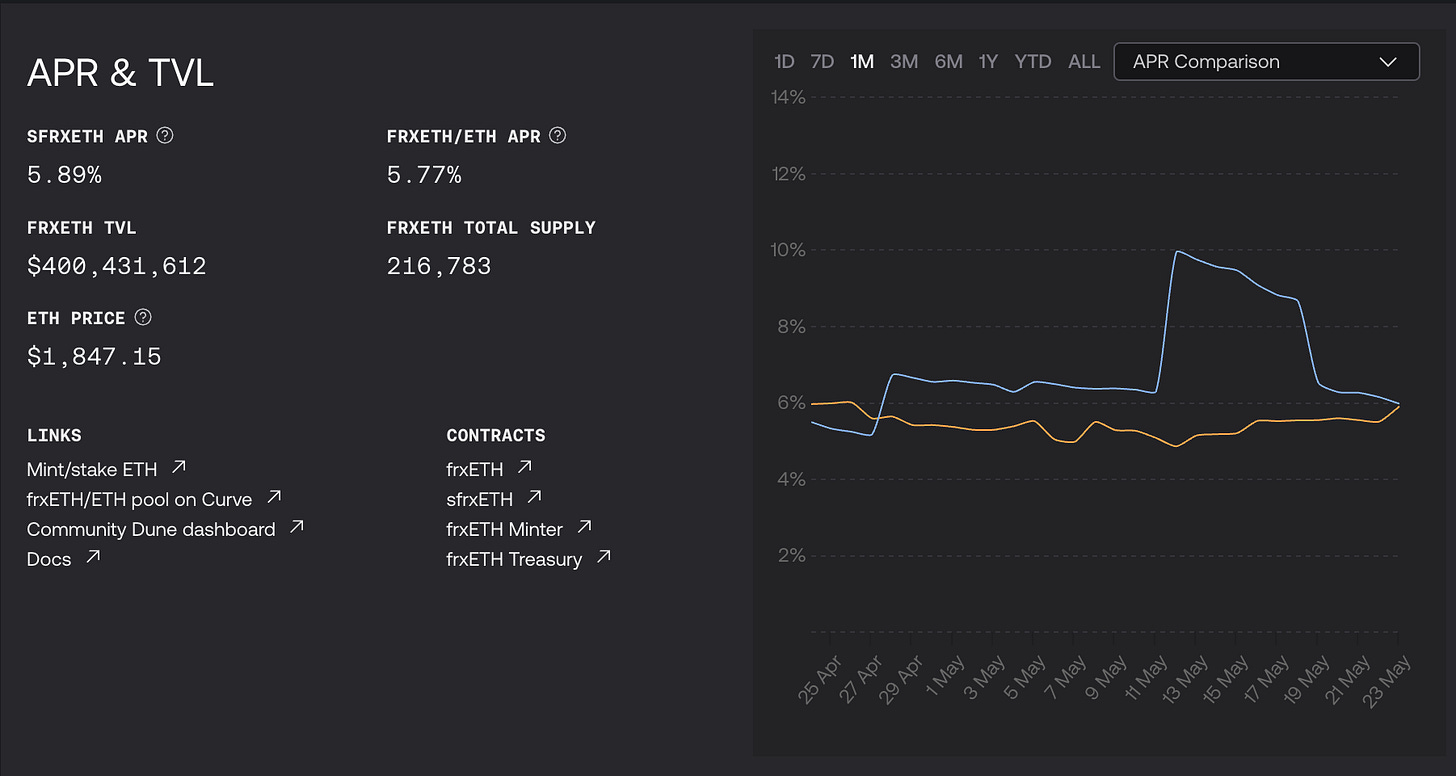
Task: Open the Docs link
Action: tap(49, 559)
